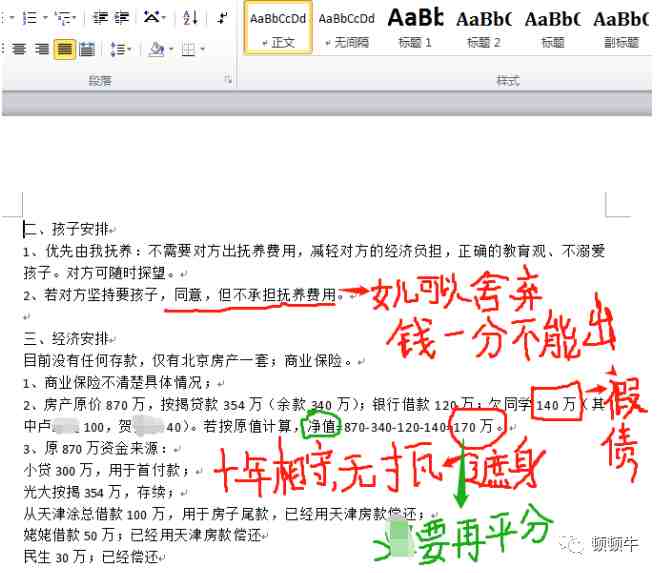660x573 pixels.
Task: Open the numbering format dropdown arrow
Action: (45, 18)
